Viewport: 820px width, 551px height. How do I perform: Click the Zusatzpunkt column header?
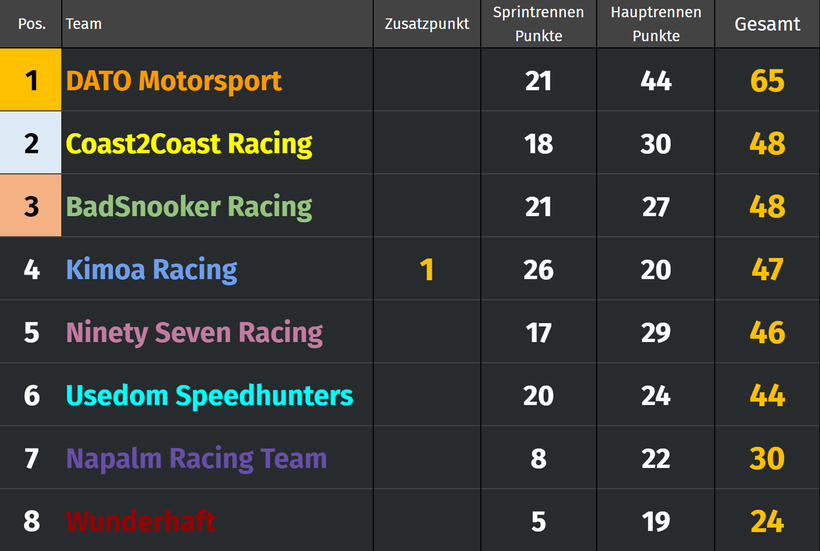pos(427,24)
